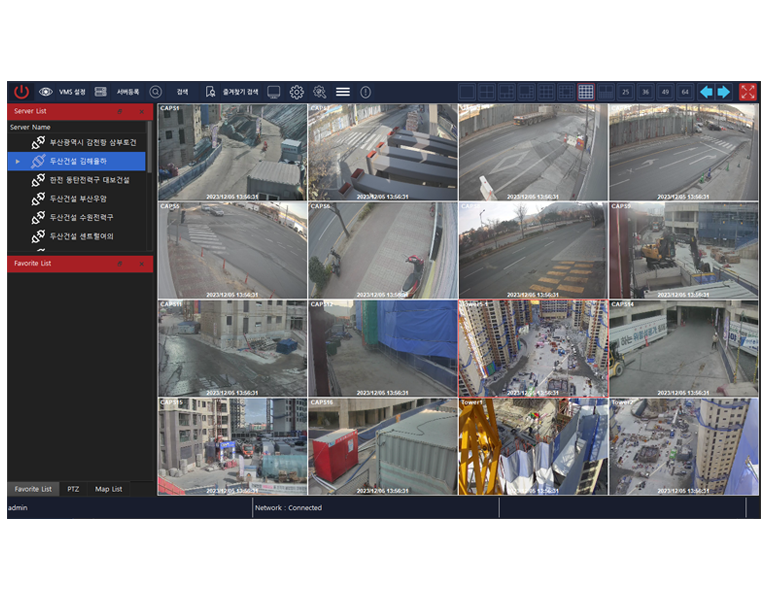Click the info circle icon
This screenshot has height=600, width=767.
[x=365, y=91]
